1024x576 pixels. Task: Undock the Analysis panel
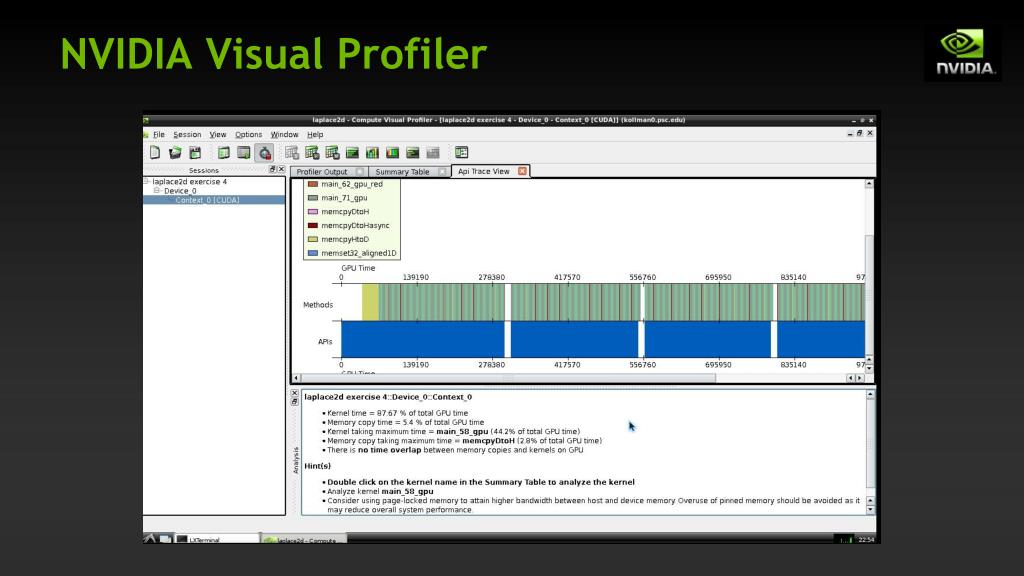[295, 402]
